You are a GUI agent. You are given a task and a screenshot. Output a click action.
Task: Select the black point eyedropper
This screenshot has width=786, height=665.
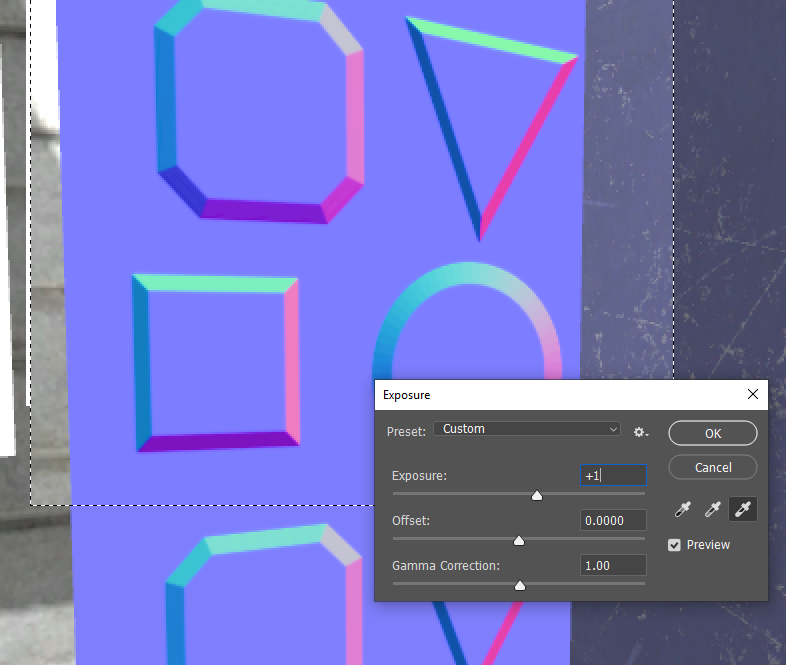coord(683,510)
